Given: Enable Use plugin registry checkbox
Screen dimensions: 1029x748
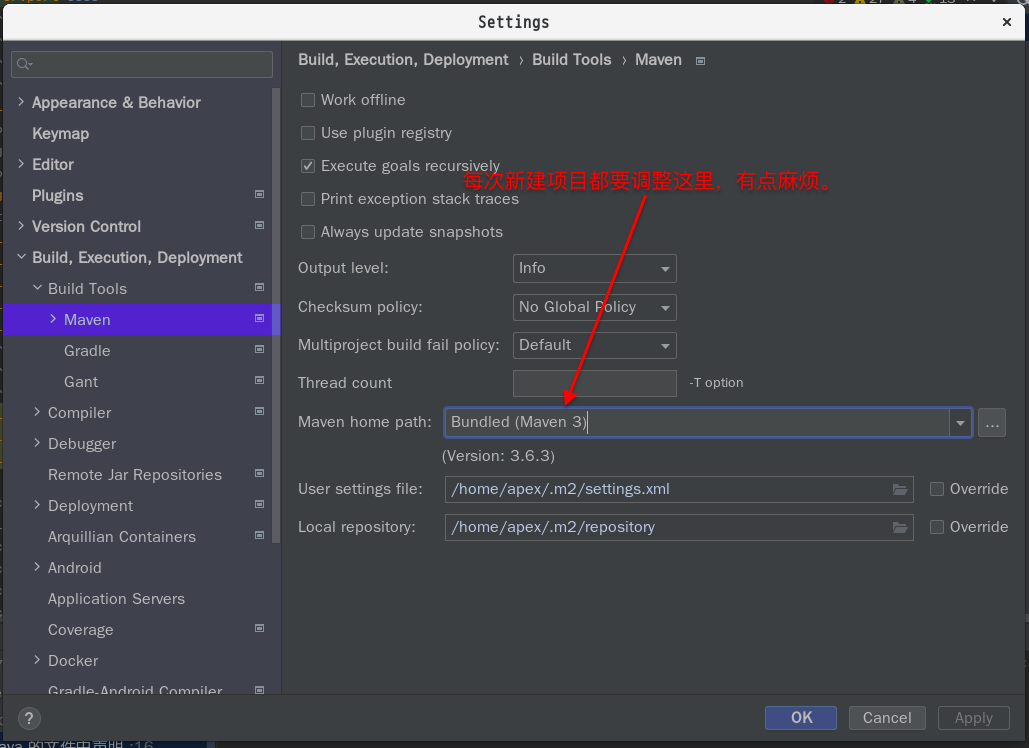Looking at the screenshot, I should click(x=308, y=133).
